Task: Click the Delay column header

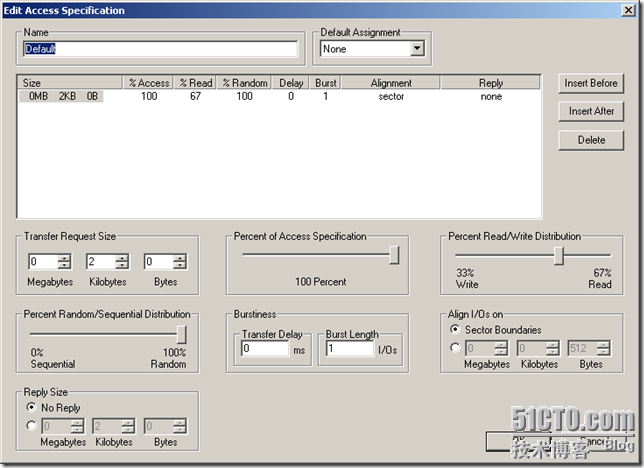Action: [x=291, y=83]
